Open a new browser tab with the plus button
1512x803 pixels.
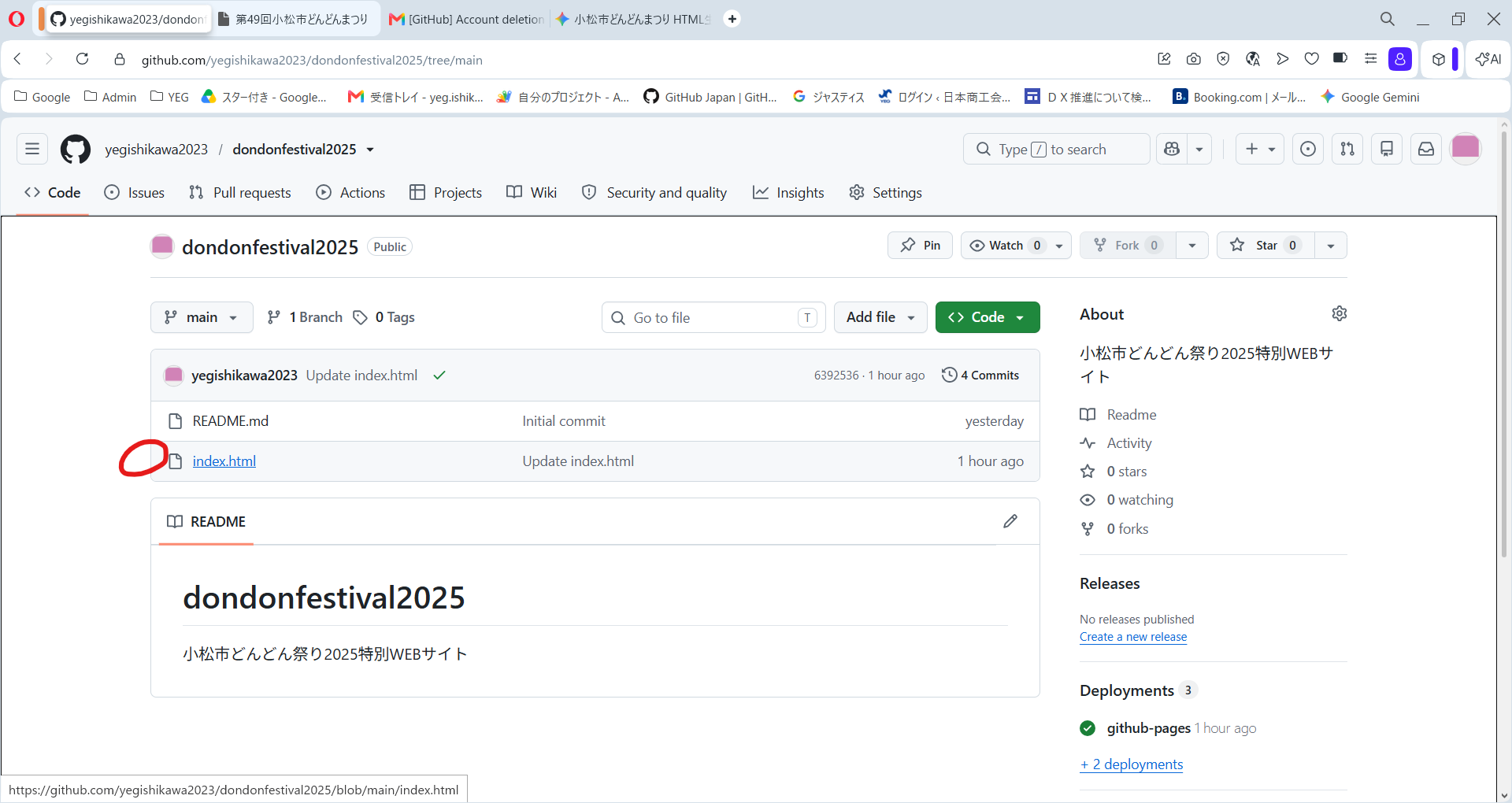tap(732, 19)
